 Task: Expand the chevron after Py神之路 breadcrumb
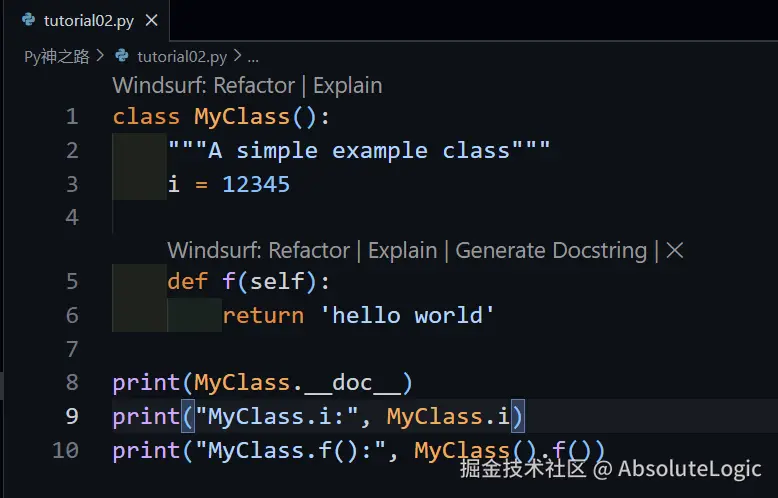tap(101, 56)
